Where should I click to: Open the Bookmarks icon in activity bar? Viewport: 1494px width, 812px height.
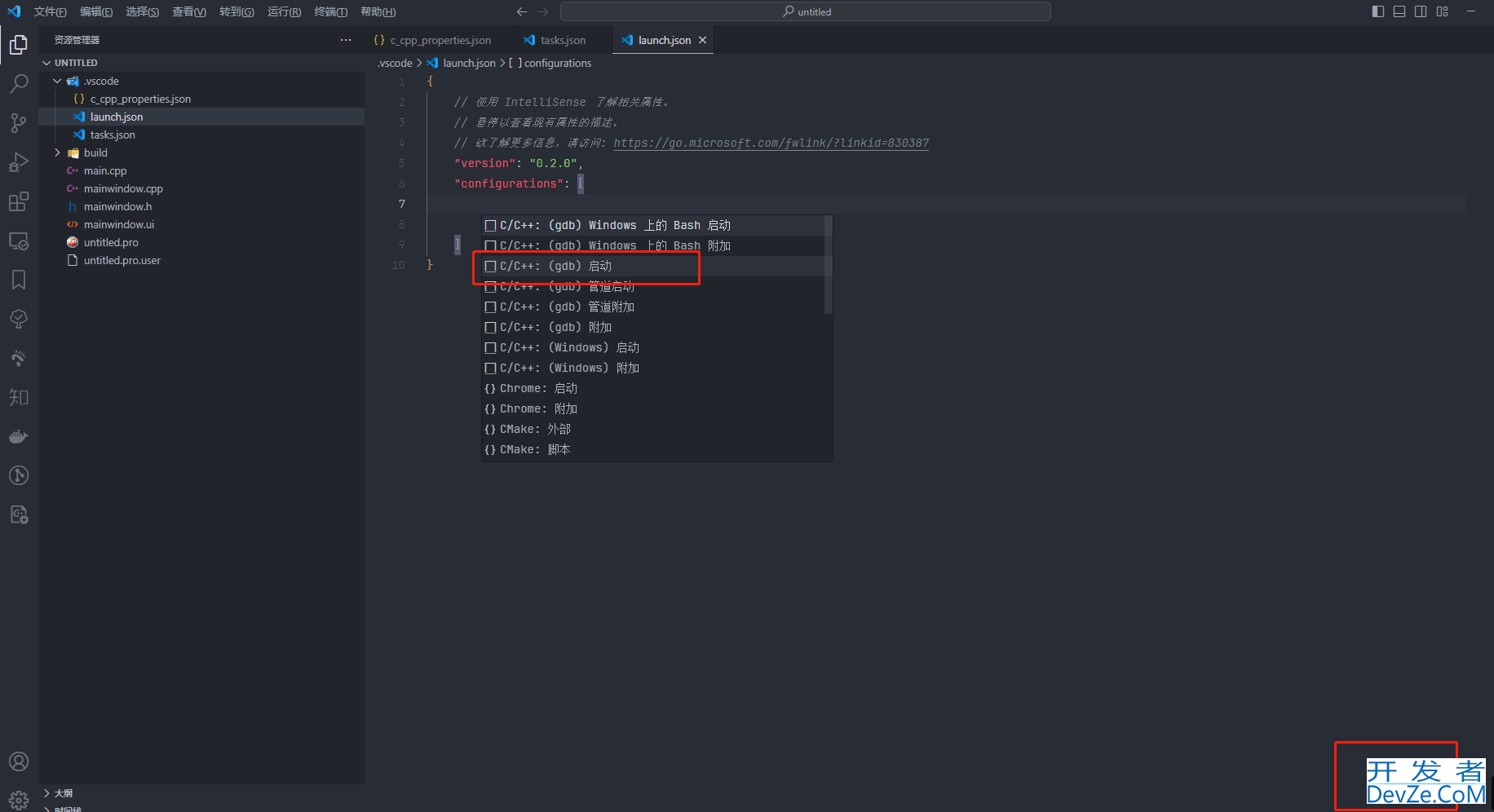(19, 280)
